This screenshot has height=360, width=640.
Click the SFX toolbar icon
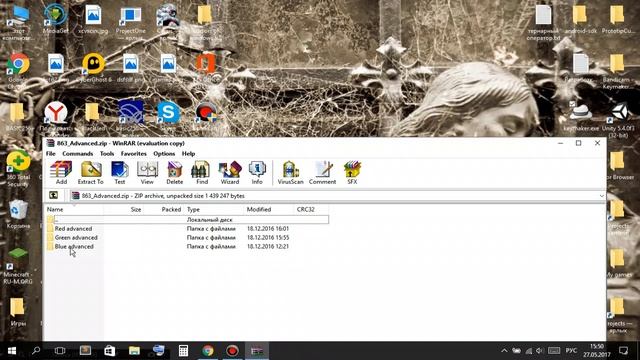pyautogui.click(x=352, y=173)
